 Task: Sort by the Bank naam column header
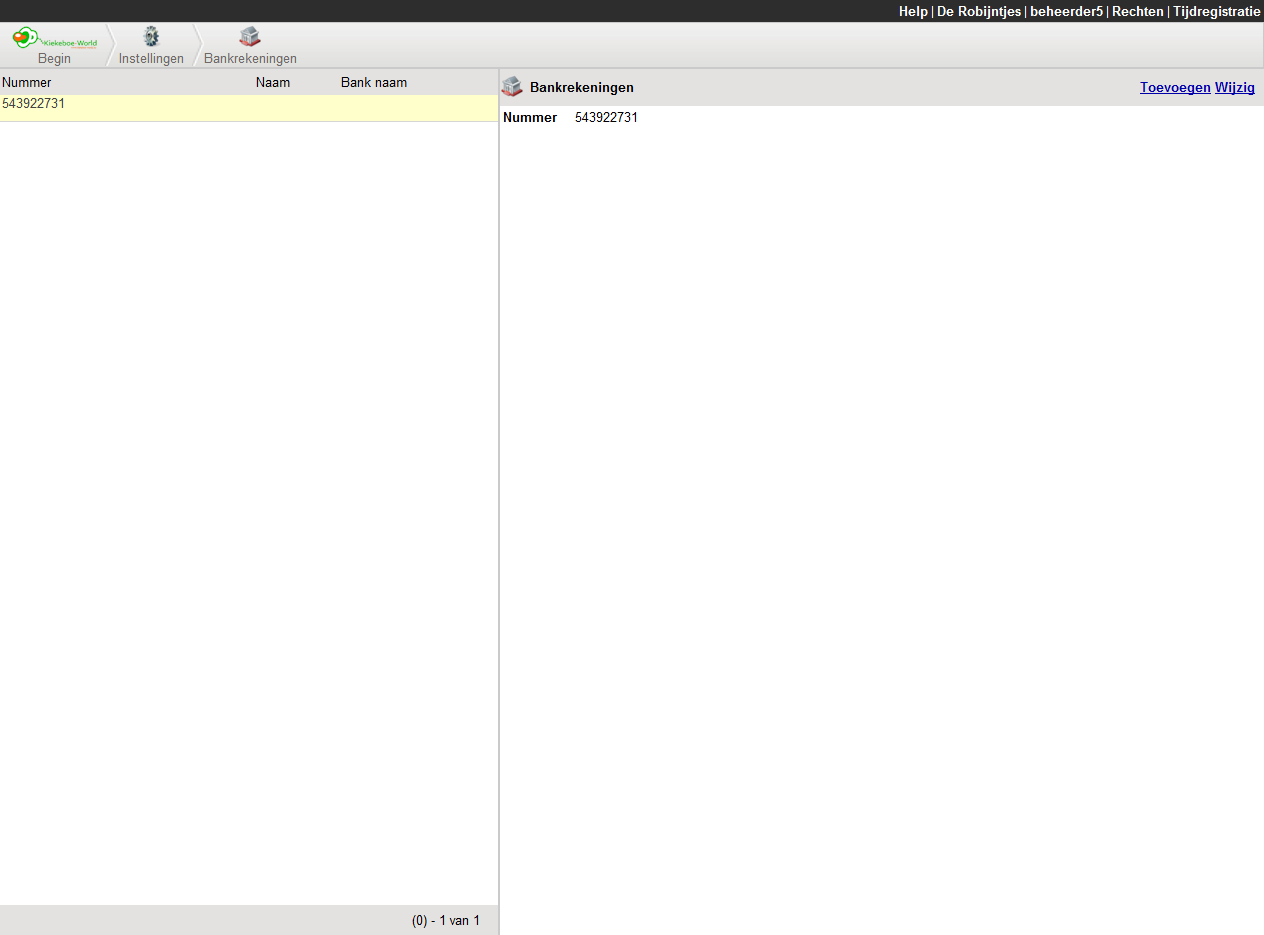coord(374,82)
